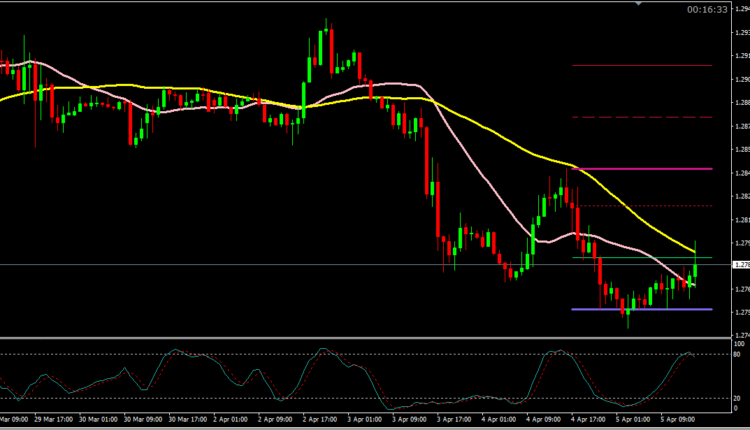Click the red dotted horizontal level line
This screenshot has height=430, width=750.
coord(640,206)
